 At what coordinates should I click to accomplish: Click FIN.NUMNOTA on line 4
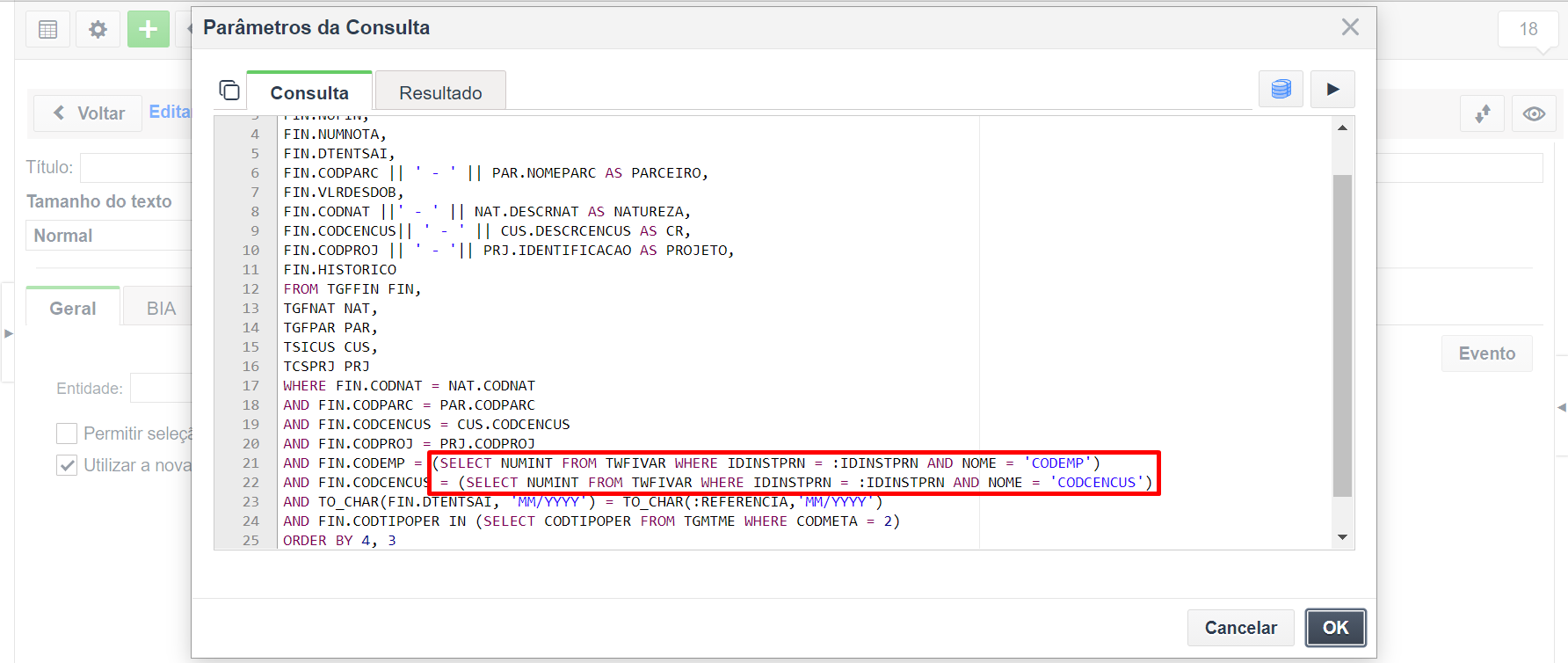[335, 135]
